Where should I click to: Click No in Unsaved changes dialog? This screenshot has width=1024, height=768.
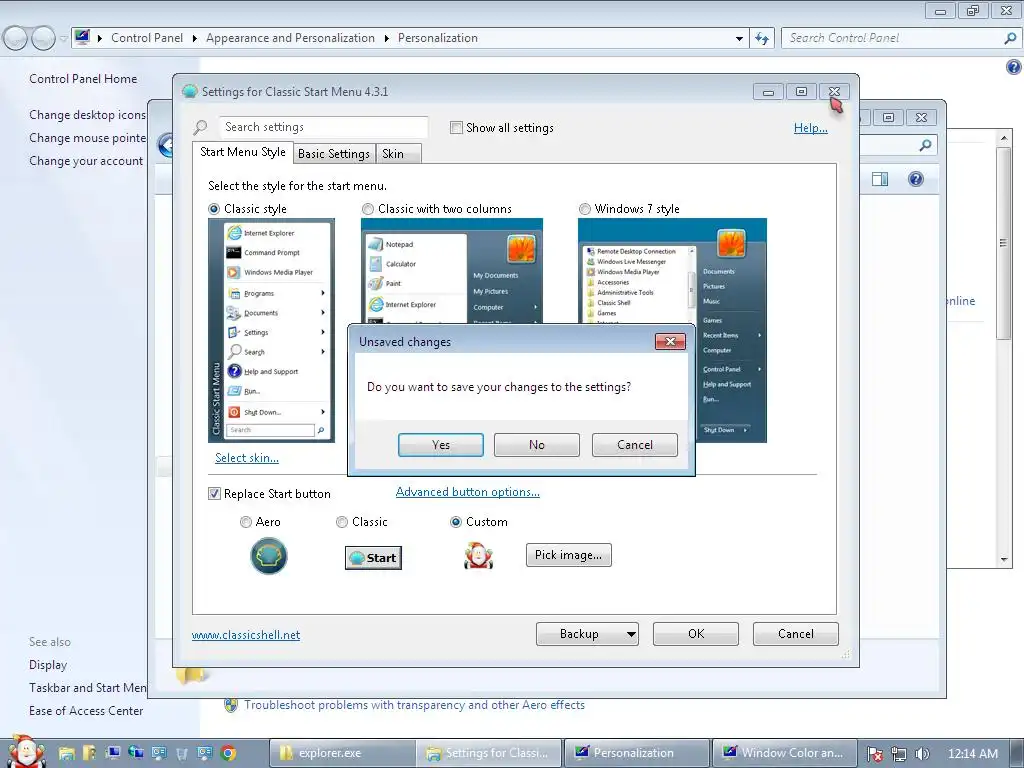[537, 445]
